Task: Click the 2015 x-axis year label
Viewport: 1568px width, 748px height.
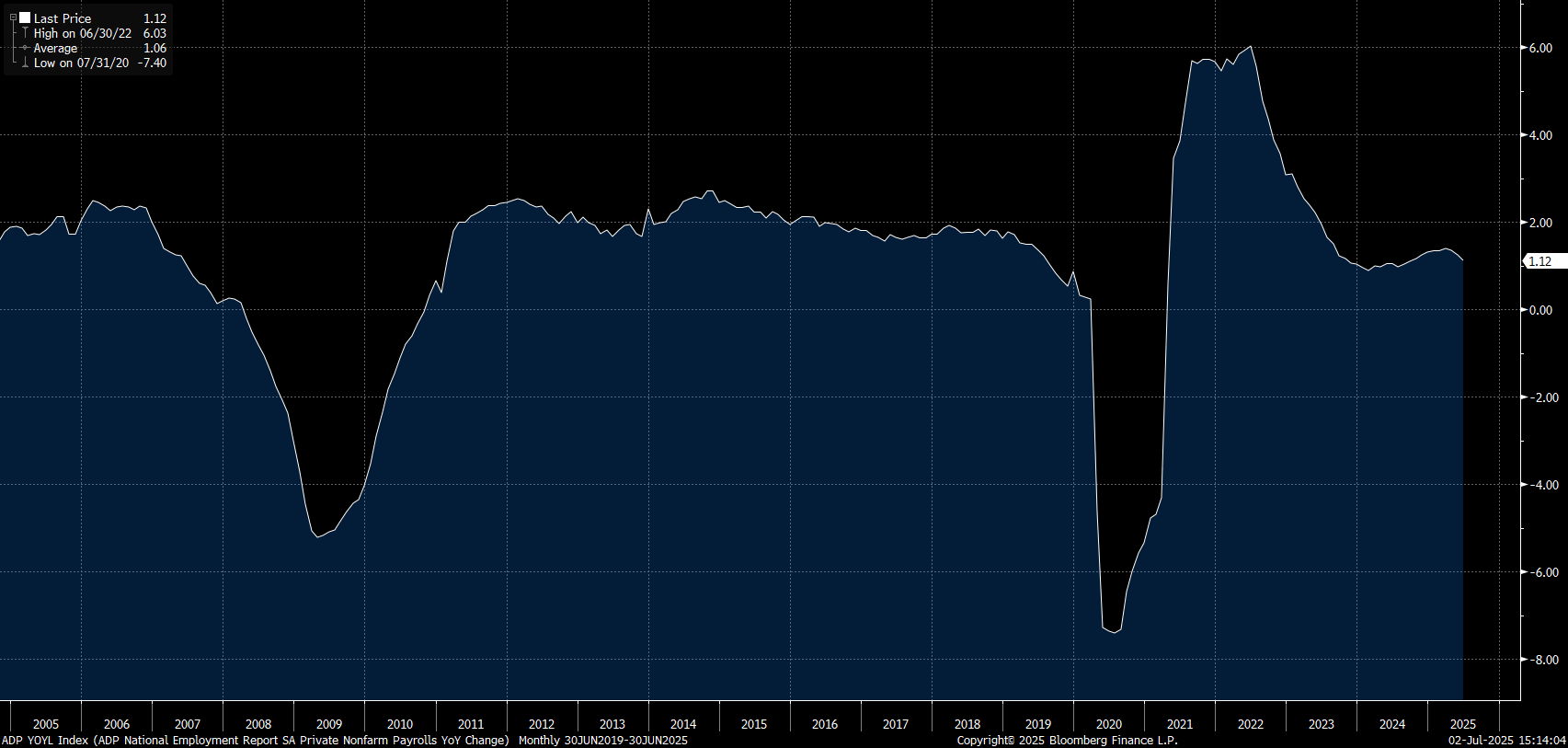Action: point(754,724)
